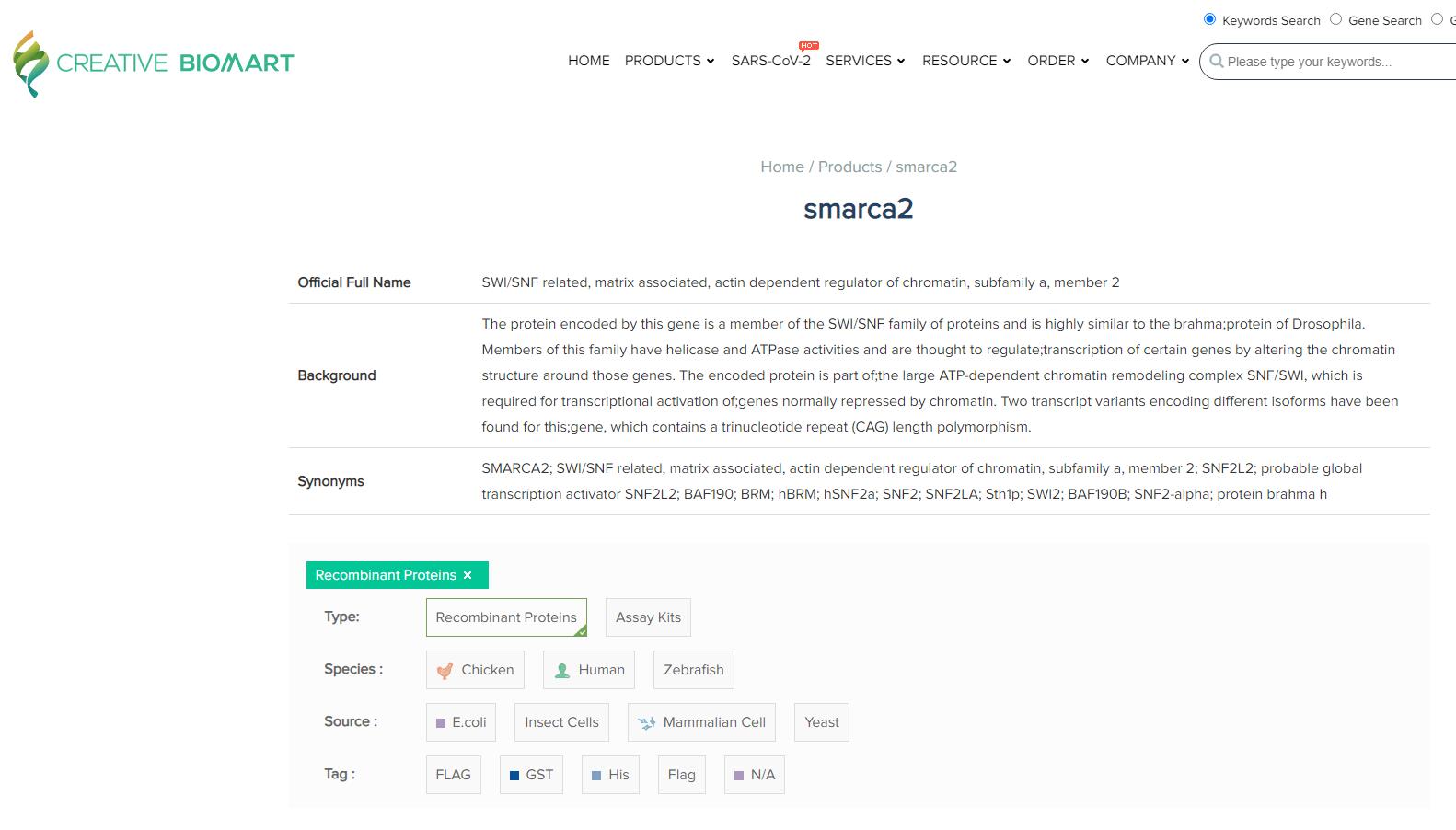Expand the SERVICES dropdown menu
Screen dimensions: 1456x830
coord(865,61)
